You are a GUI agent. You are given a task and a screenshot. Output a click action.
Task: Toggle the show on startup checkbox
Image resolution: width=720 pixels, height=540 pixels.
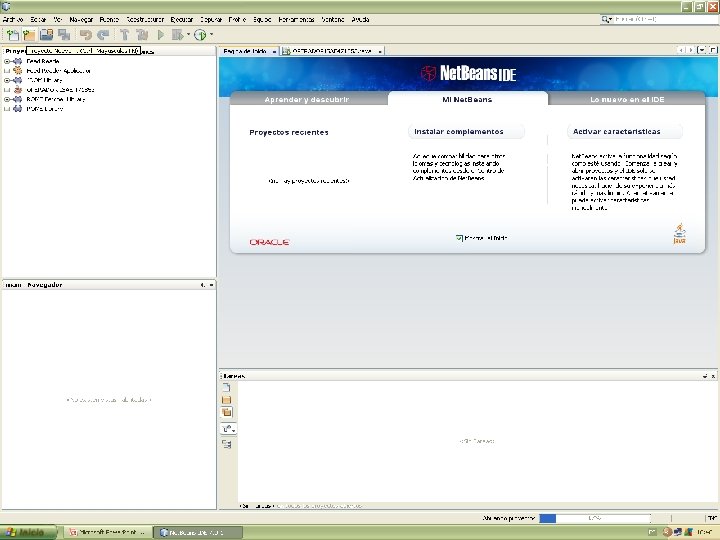coord(459,238)
